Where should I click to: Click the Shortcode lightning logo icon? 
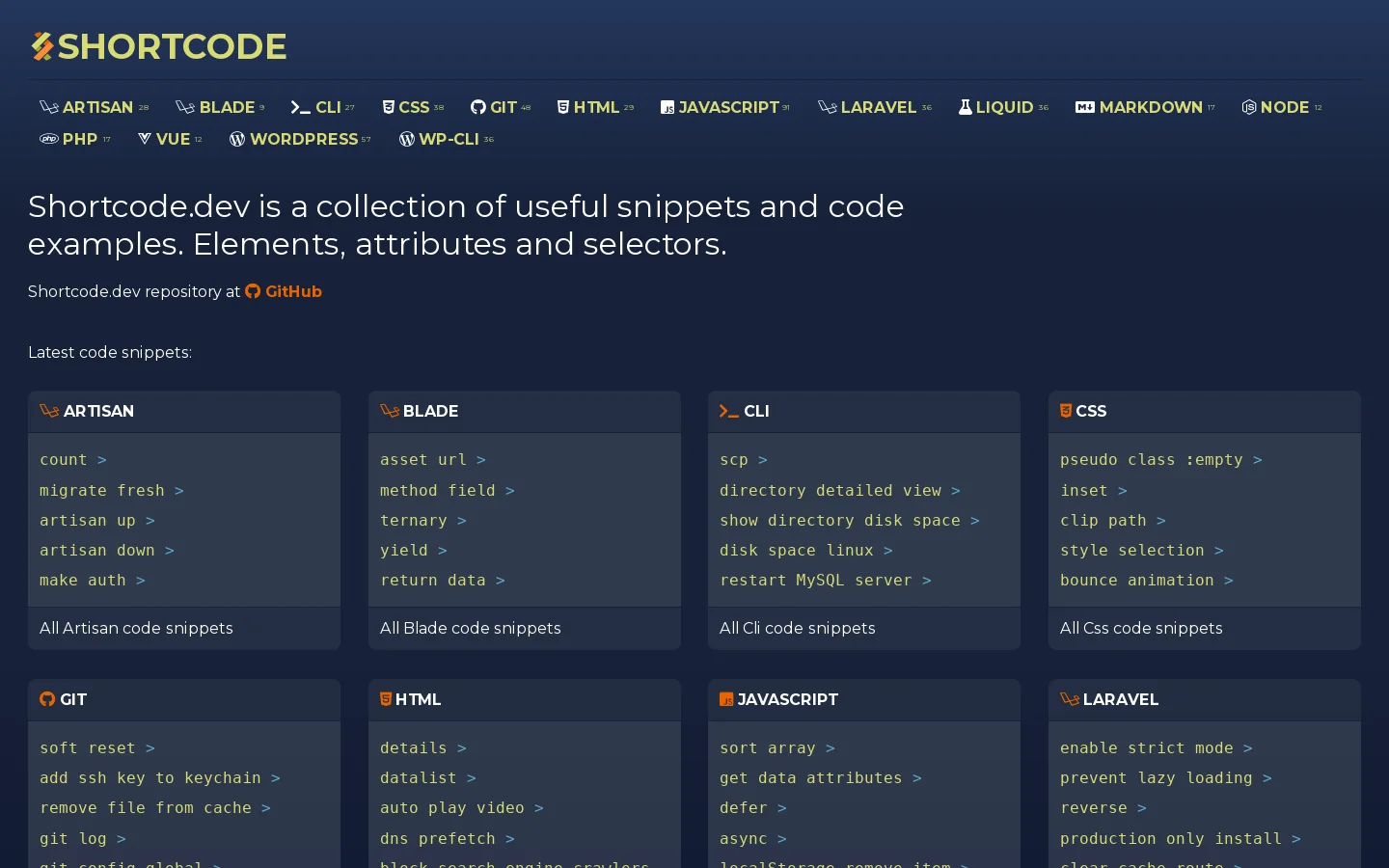pyautogui.click(x=41, y=46)
